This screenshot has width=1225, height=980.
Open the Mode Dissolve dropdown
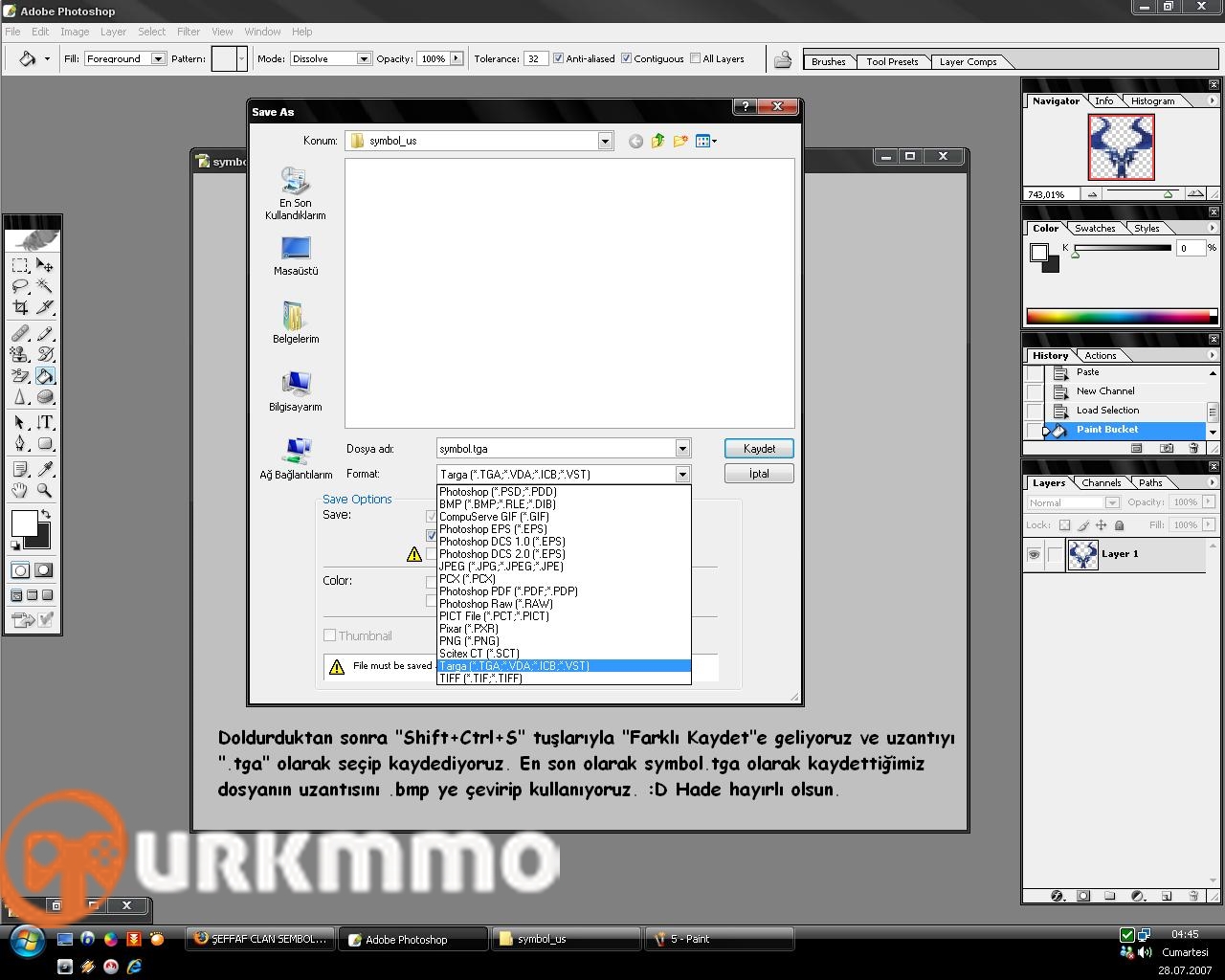click(x=364, y=58)
